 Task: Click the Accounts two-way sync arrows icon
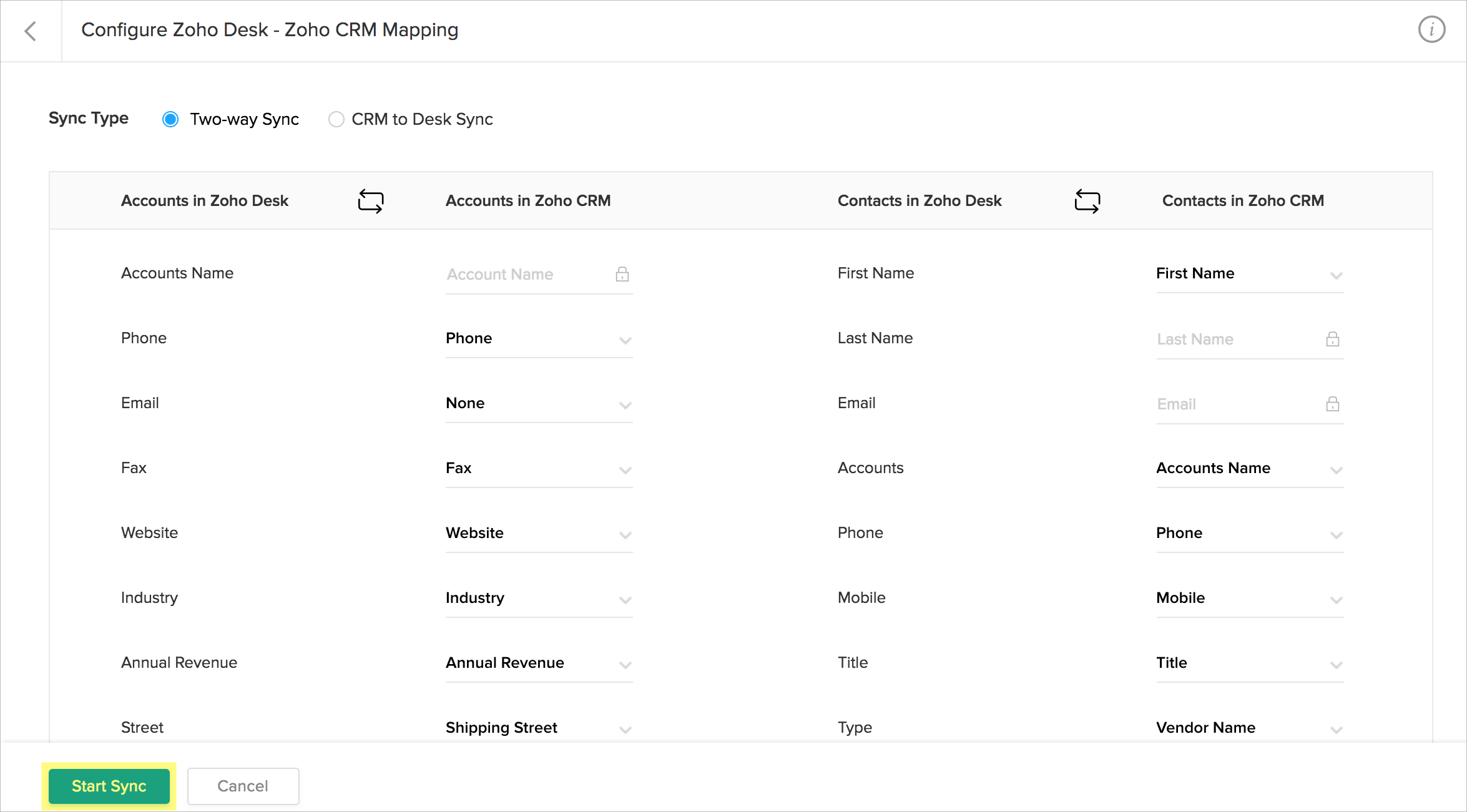point(370,201)
